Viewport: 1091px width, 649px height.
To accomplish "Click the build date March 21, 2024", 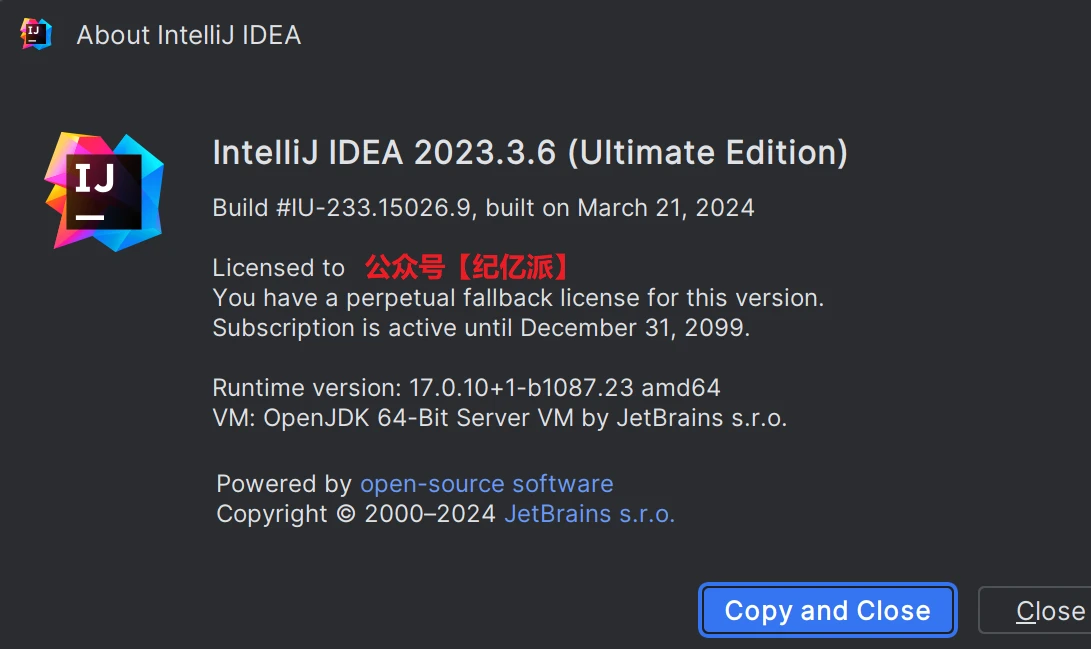I will [666, 208].
